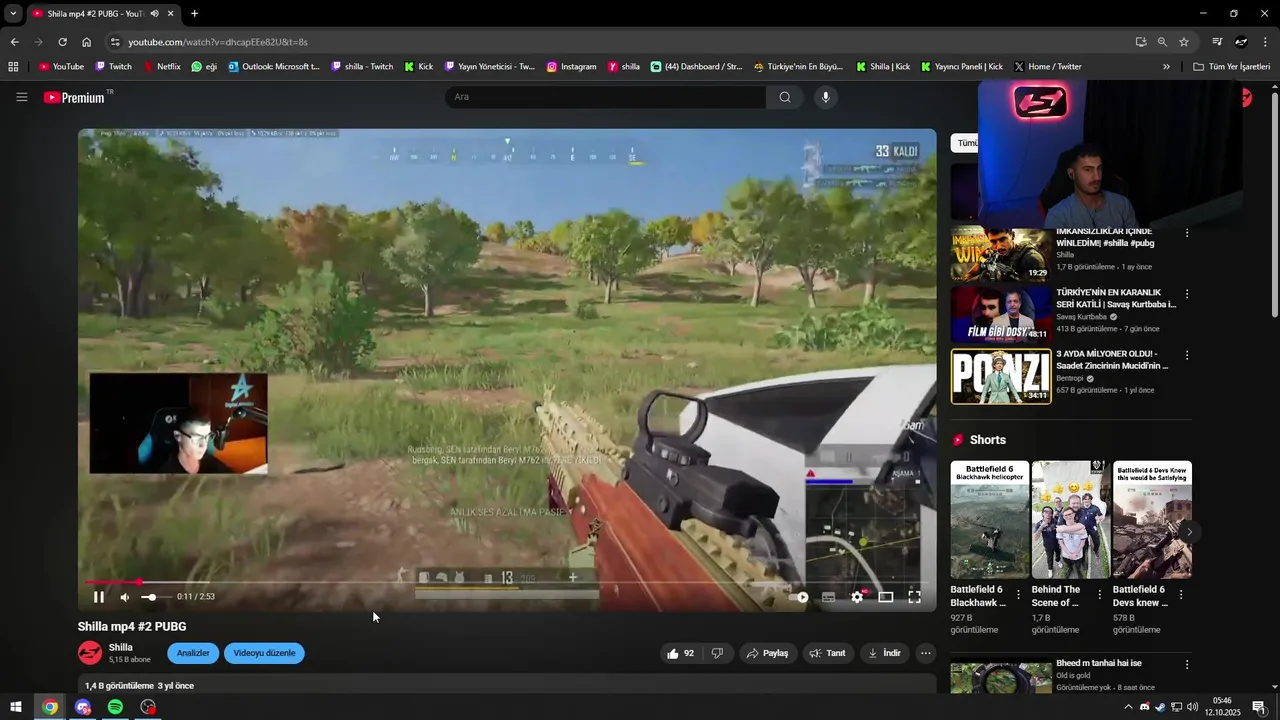Image resolution: width=1280 pixels, height=720 pixels.
Task: Open player settings gear icon
Action: click(x=857, y=597)
